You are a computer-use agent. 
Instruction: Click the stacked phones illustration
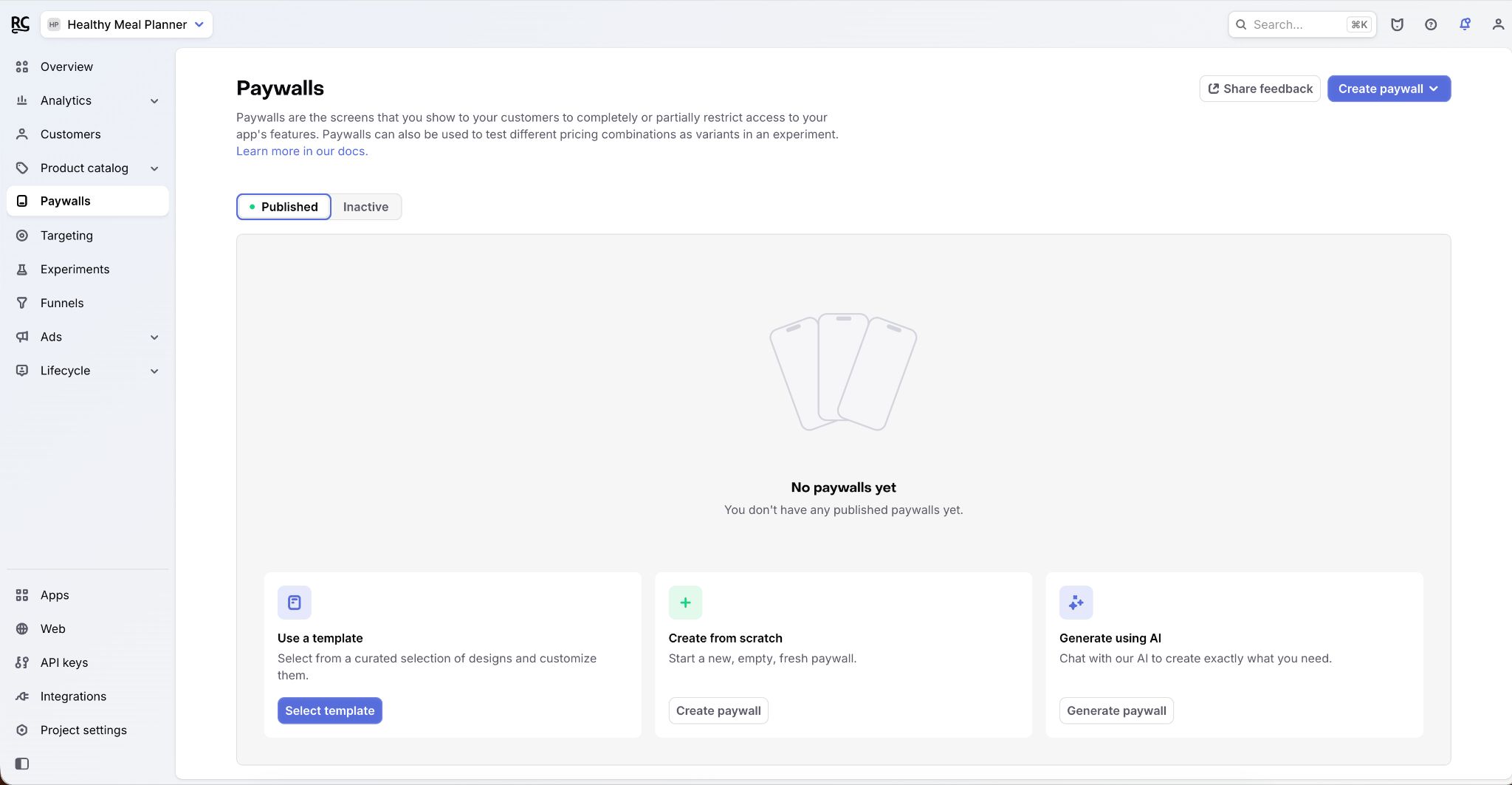(x=843, y=371)
